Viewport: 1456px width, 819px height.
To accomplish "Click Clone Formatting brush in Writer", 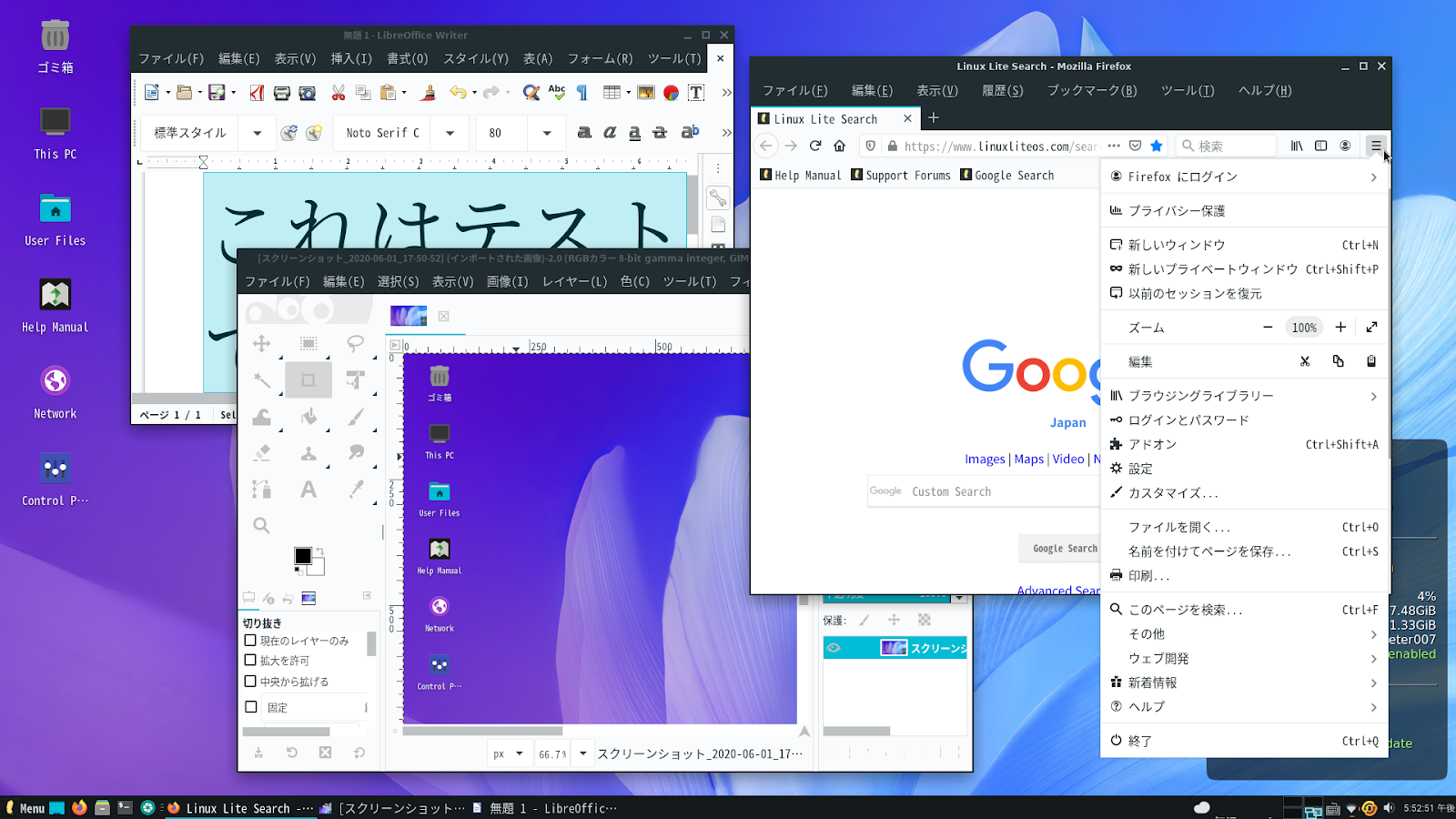I will pos(429,93).
